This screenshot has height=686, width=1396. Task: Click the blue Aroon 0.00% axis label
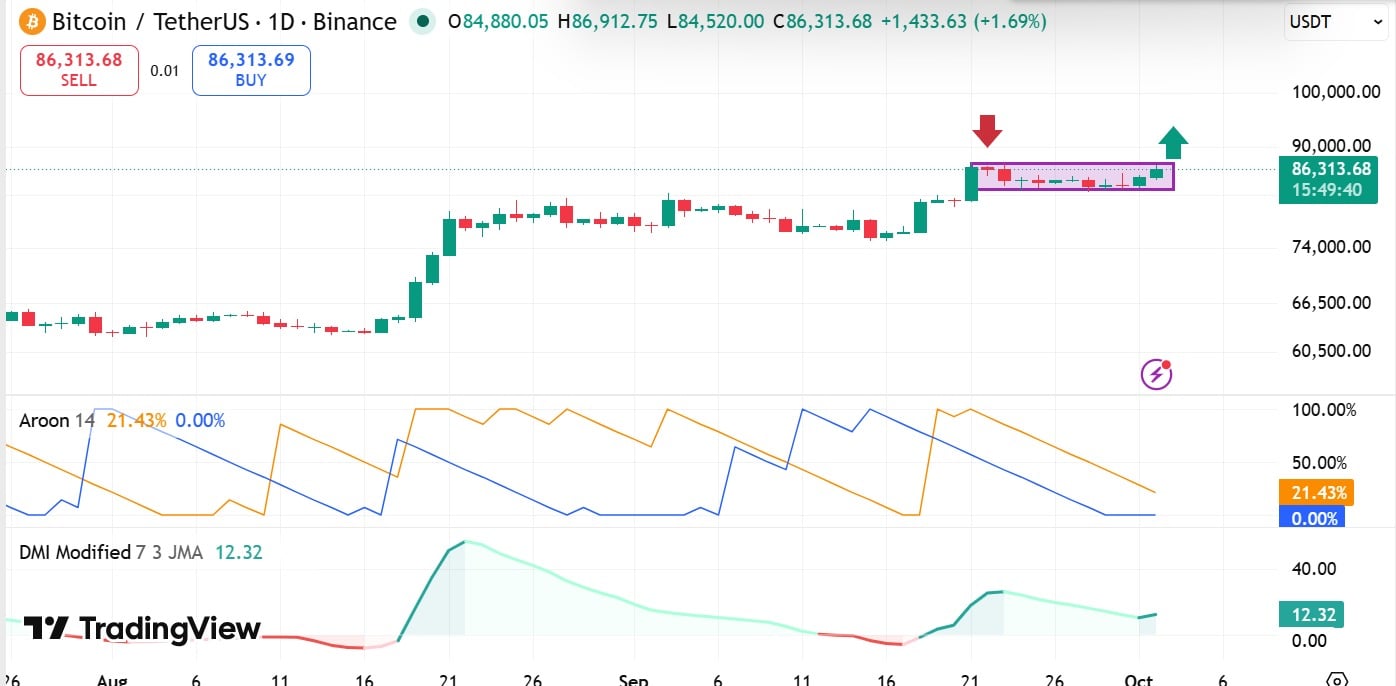click(1312, 518)
